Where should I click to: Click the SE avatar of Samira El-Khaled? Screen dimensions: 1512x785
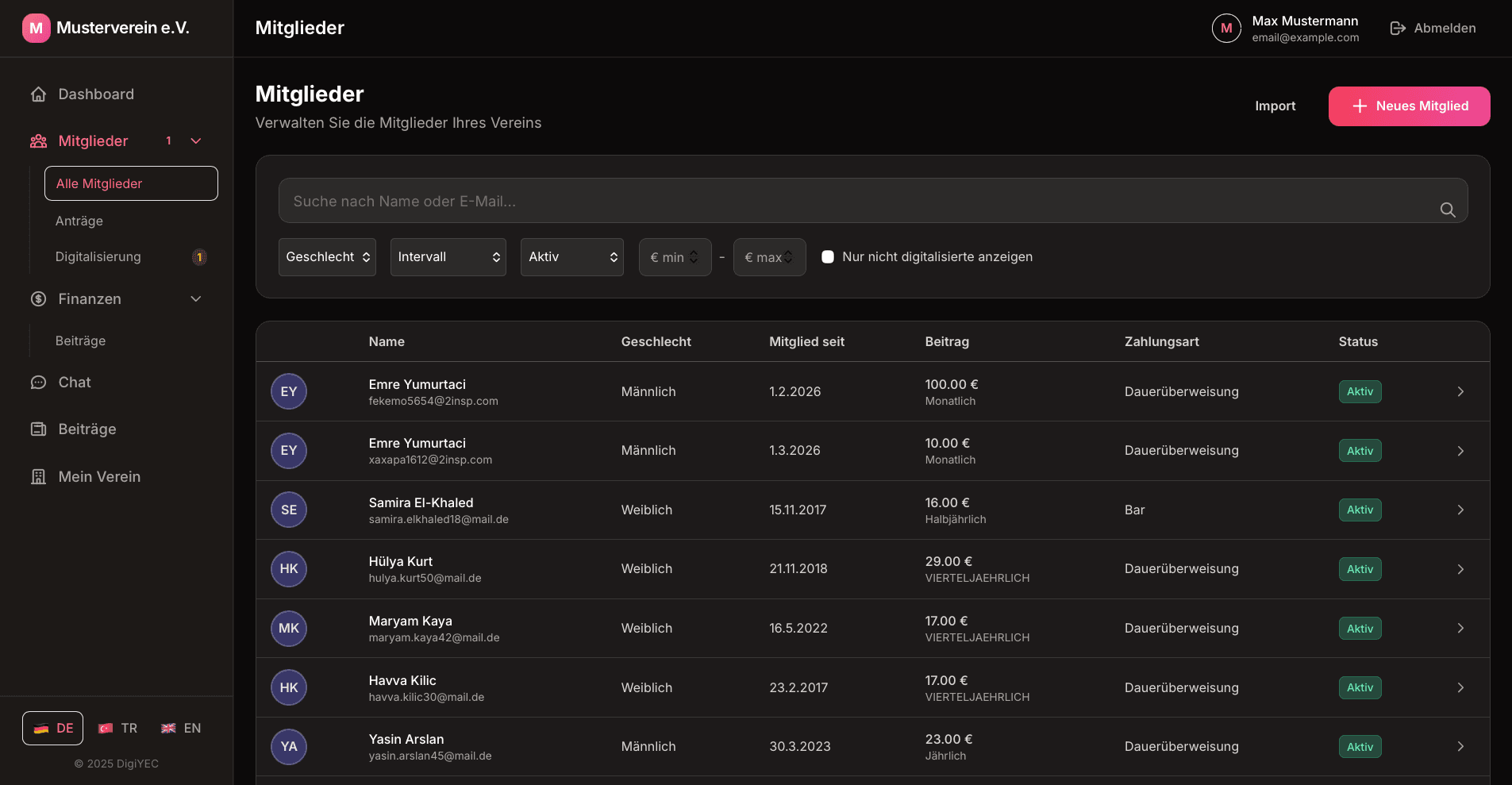point(289,510)
